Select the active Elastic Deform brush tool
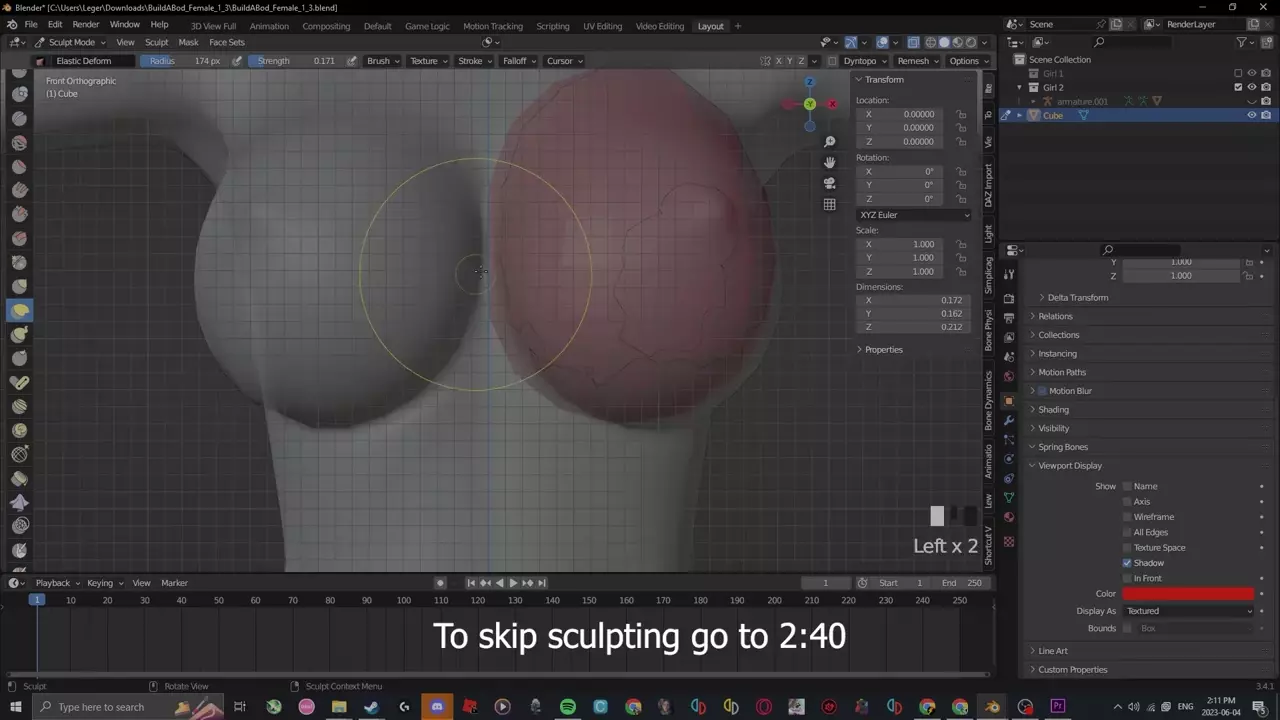Viewport: 1280px width, 720px height. click(19, 310)
